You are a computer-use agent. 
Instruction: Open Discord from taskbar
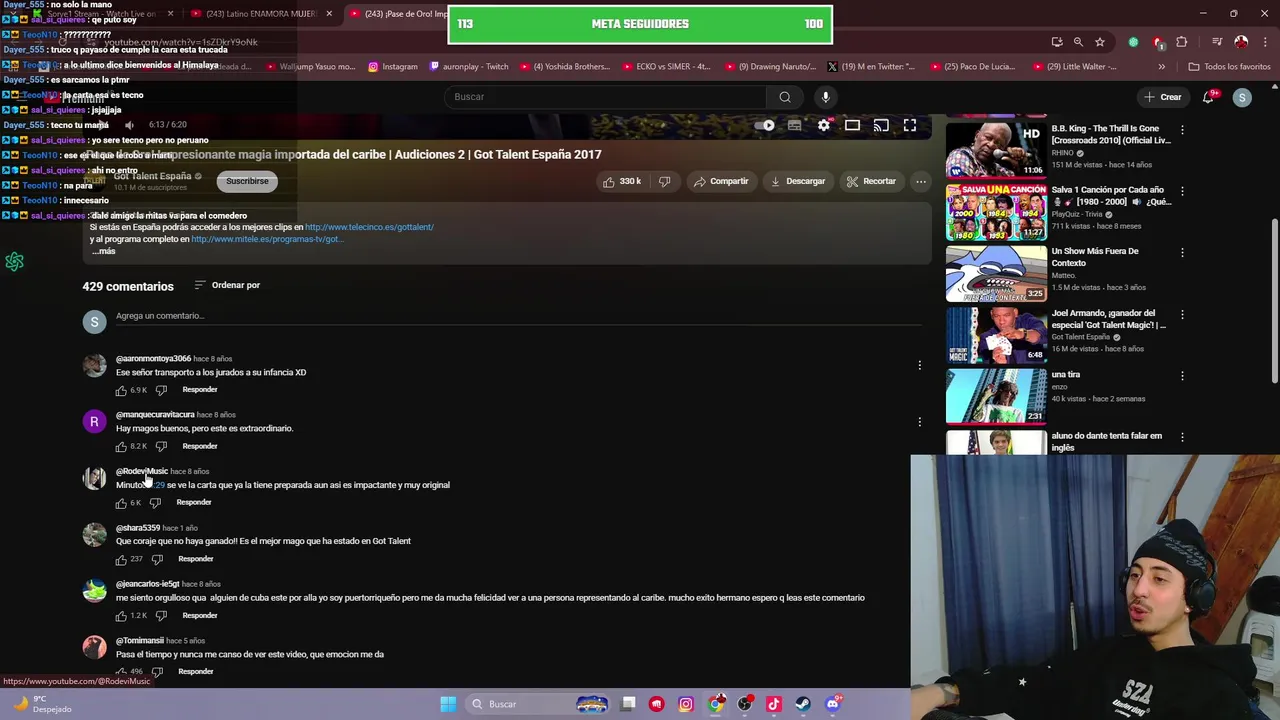(x=833, y=704)
